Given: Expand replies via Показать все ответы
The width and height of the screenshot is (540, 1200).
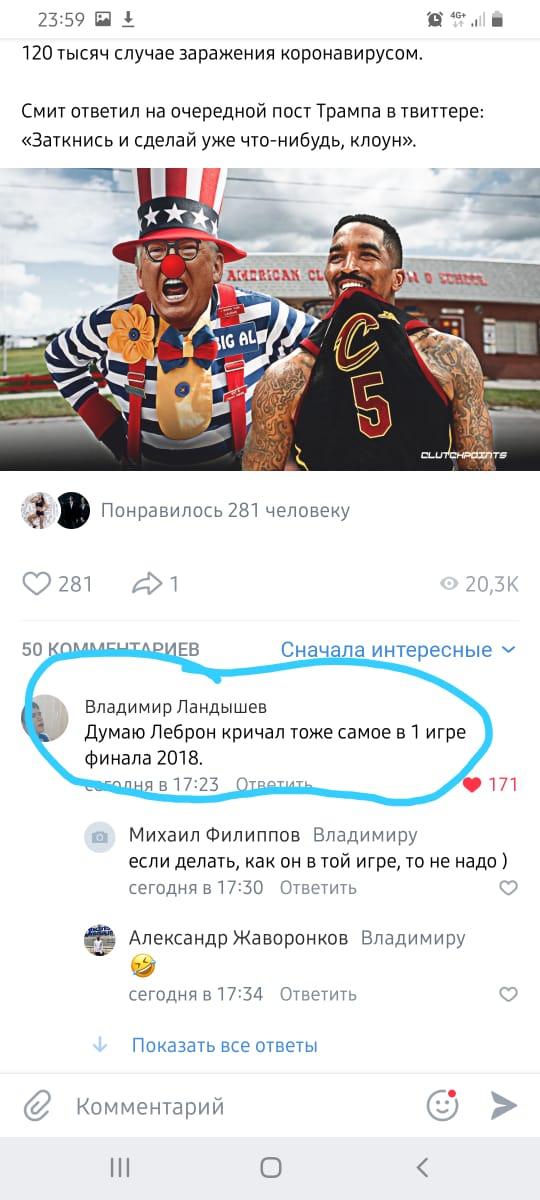Looking at the screenshot, I should 225,1046.
